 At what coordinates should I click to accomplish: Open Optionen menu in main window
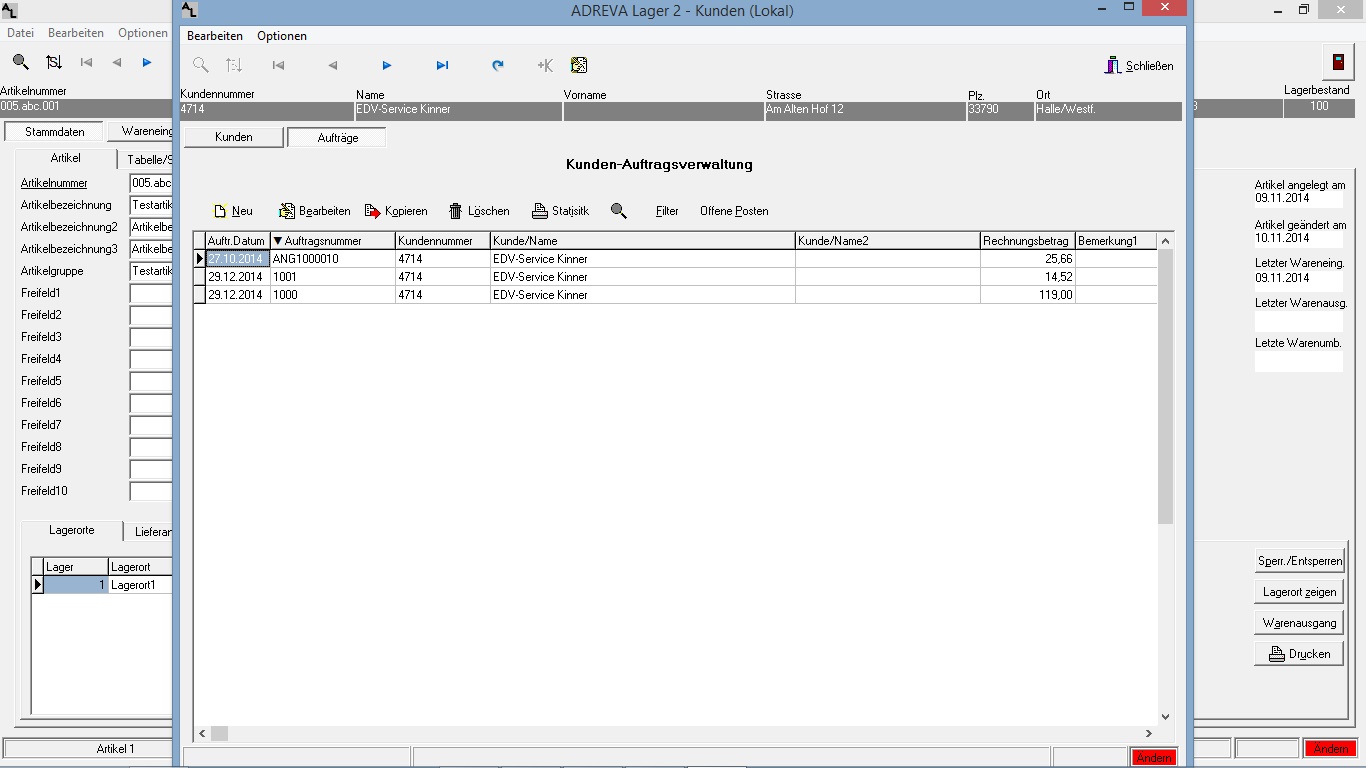[143, 33]
